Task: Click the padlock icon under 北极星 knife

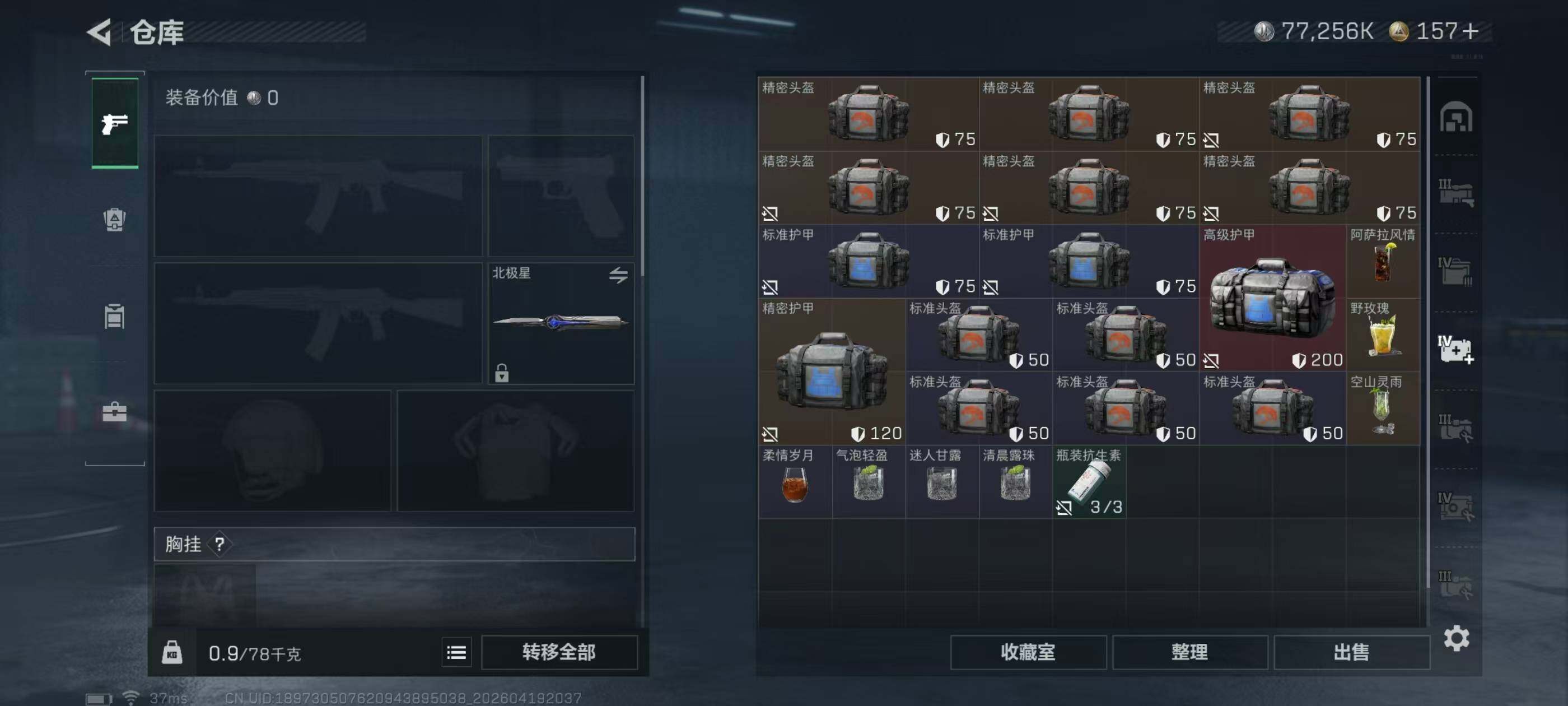Action: [x=502, y=372]
